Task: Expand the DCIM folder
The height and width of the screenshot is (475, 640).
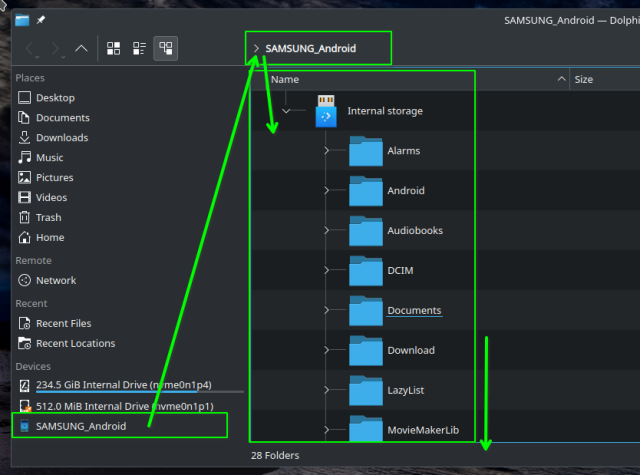Action: point(326,271)
